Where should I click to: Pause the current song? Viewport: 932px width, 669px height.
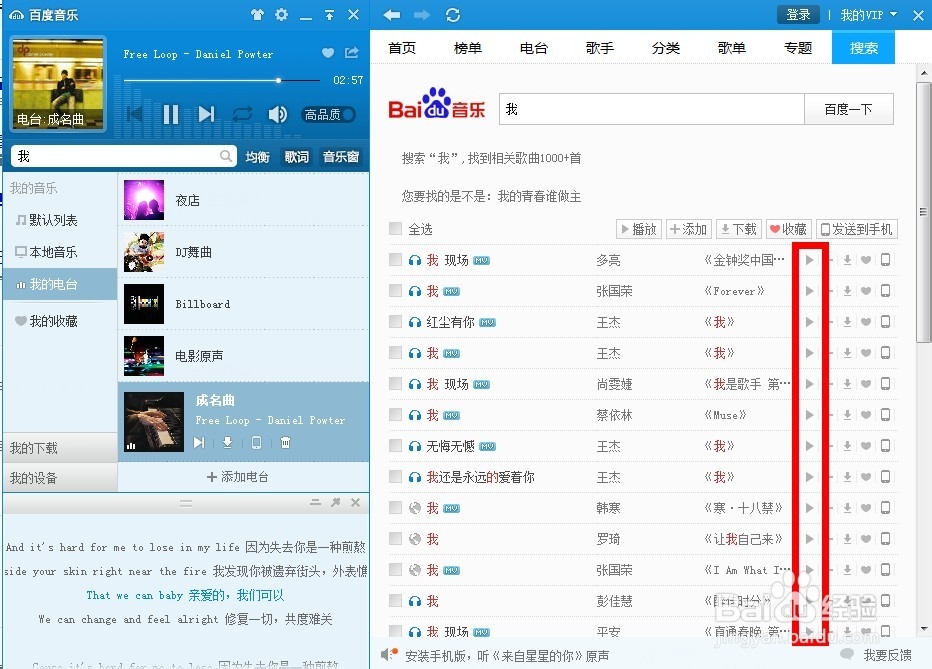171,114
